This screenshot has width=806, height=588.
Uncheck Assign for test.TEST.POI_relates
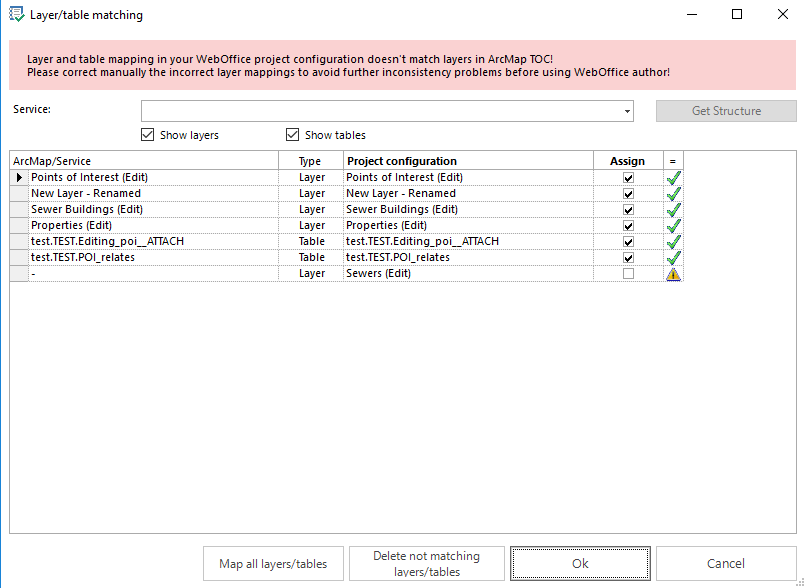click(x=628, y=257)
